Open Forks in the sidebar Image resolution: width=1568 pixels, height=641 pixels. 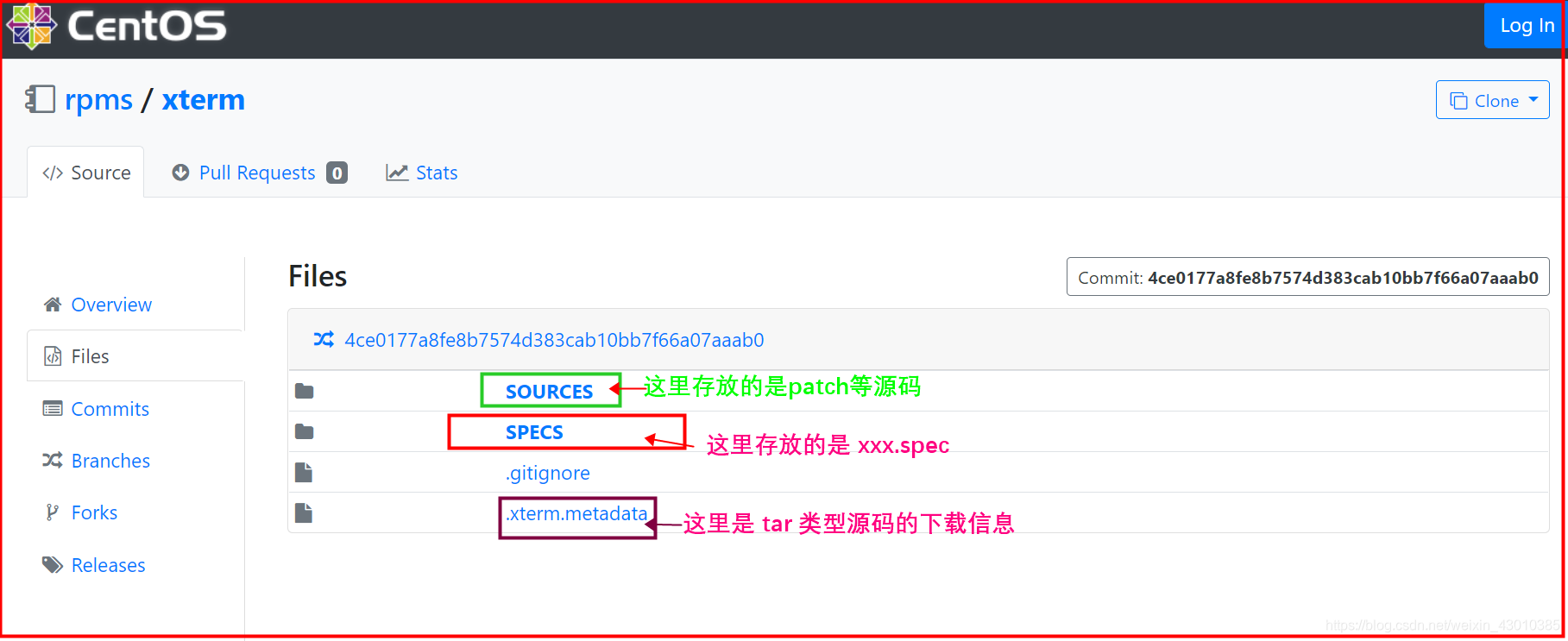(x=94, y=512)
